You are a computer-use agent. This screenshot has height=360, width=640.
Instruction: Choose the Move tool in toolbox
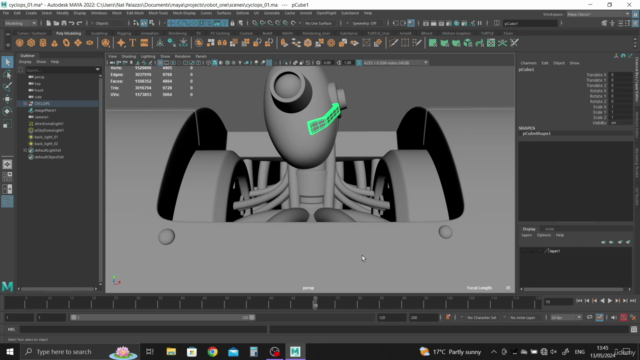pyautogui.click(x=7, y=99)
